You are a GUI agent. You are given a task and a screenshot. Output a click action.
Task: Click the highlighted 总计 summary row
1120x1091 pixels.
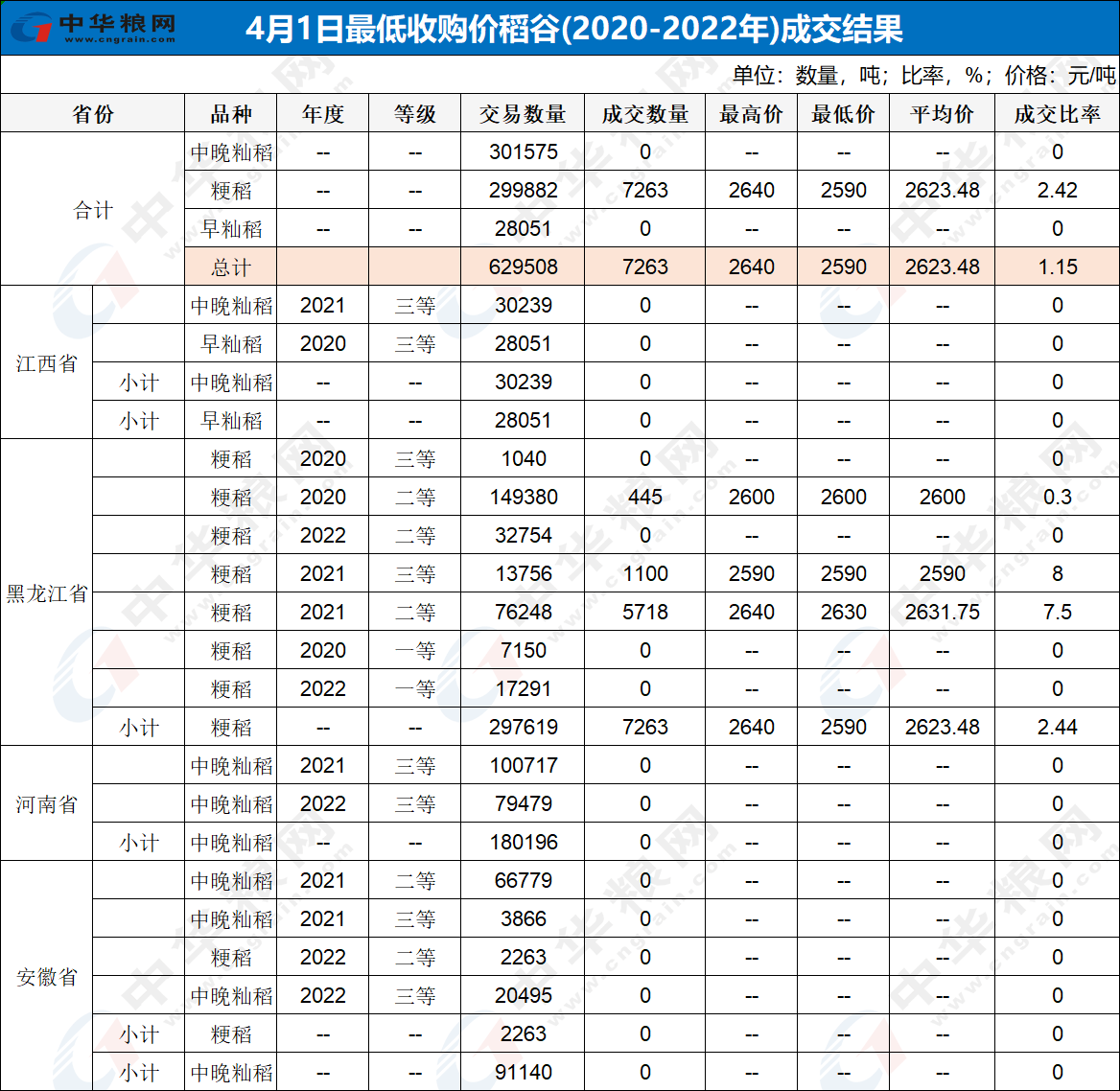click(228, 267)
